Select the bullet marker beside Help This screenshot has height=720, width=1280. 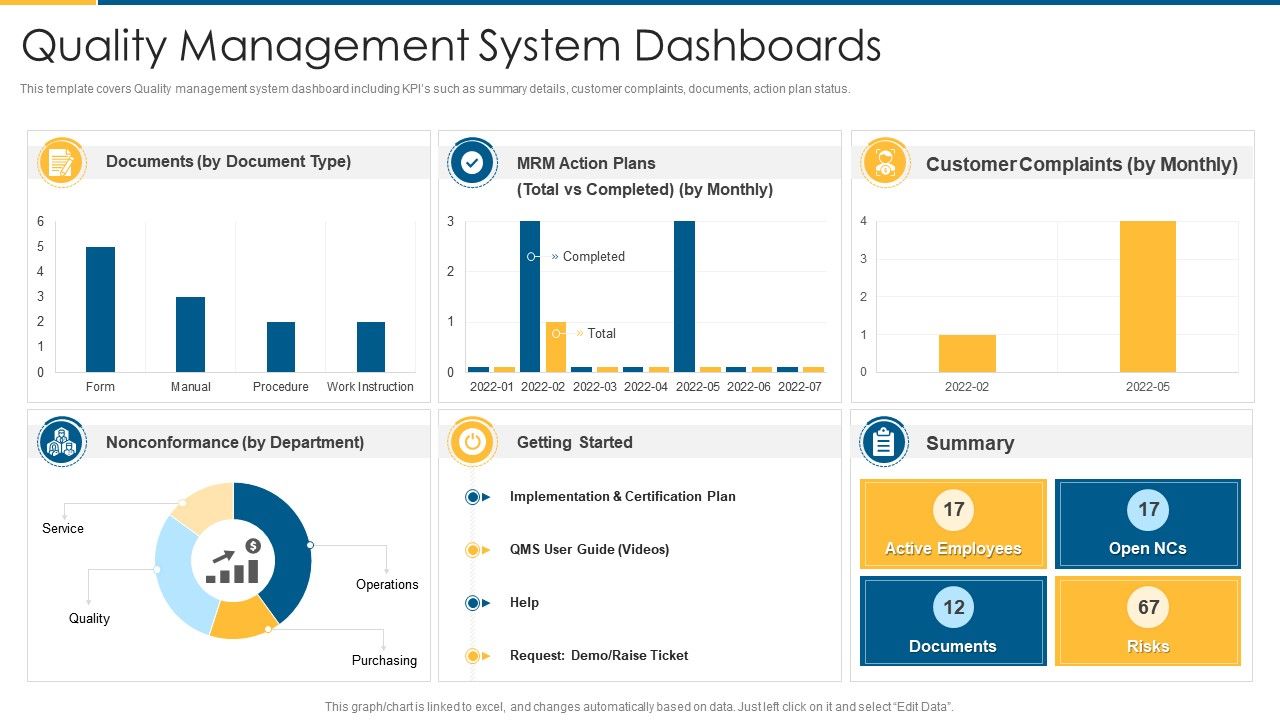tap(476, 603)
